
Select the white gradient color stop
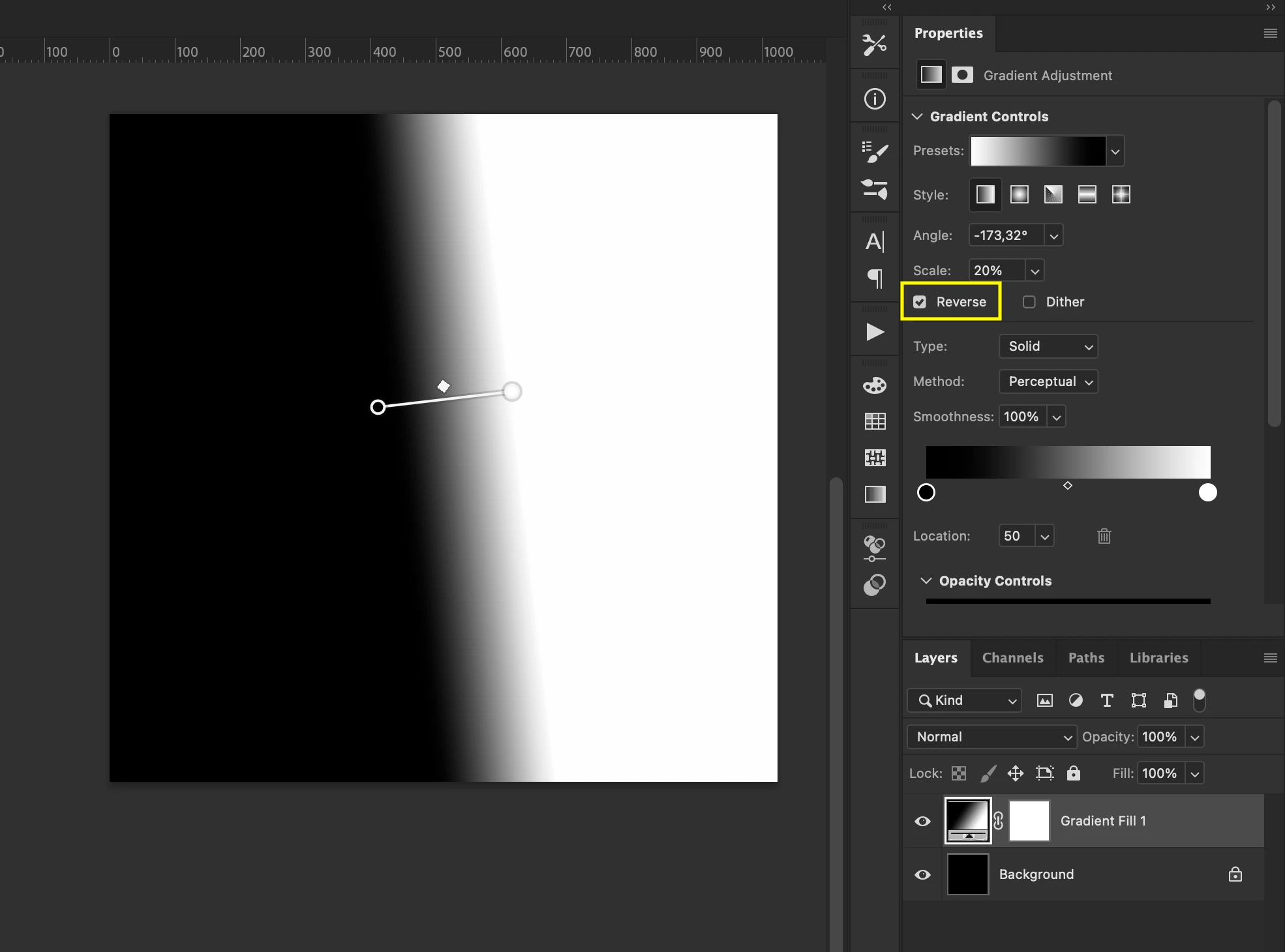(x=1207, y=493)
